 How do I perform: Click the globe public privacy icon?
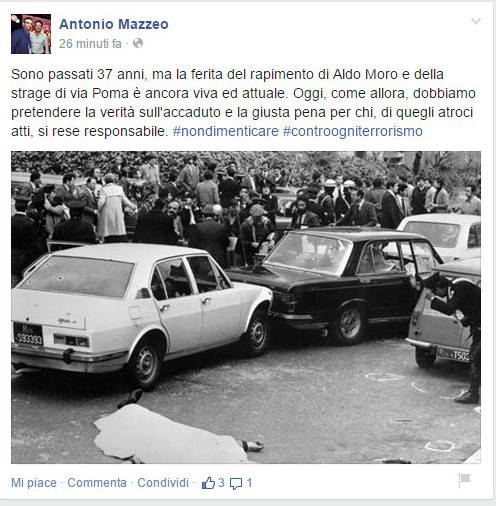[x=138, y=43]
